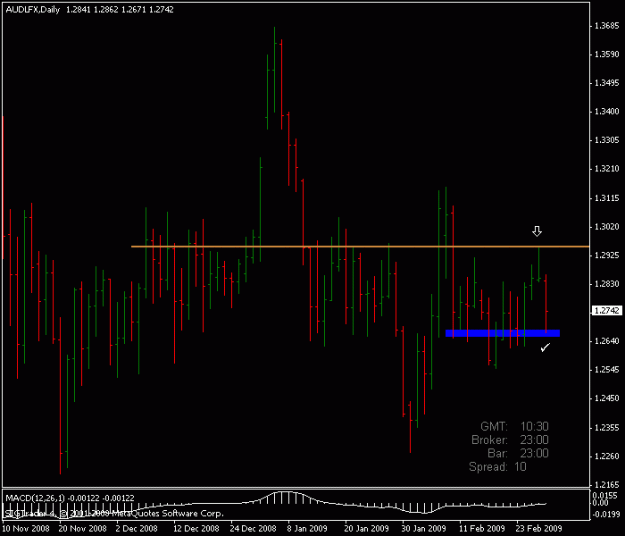Click the Spread value 10
Viewport: 625px width, 536px height.
click(x=520, y=467)
